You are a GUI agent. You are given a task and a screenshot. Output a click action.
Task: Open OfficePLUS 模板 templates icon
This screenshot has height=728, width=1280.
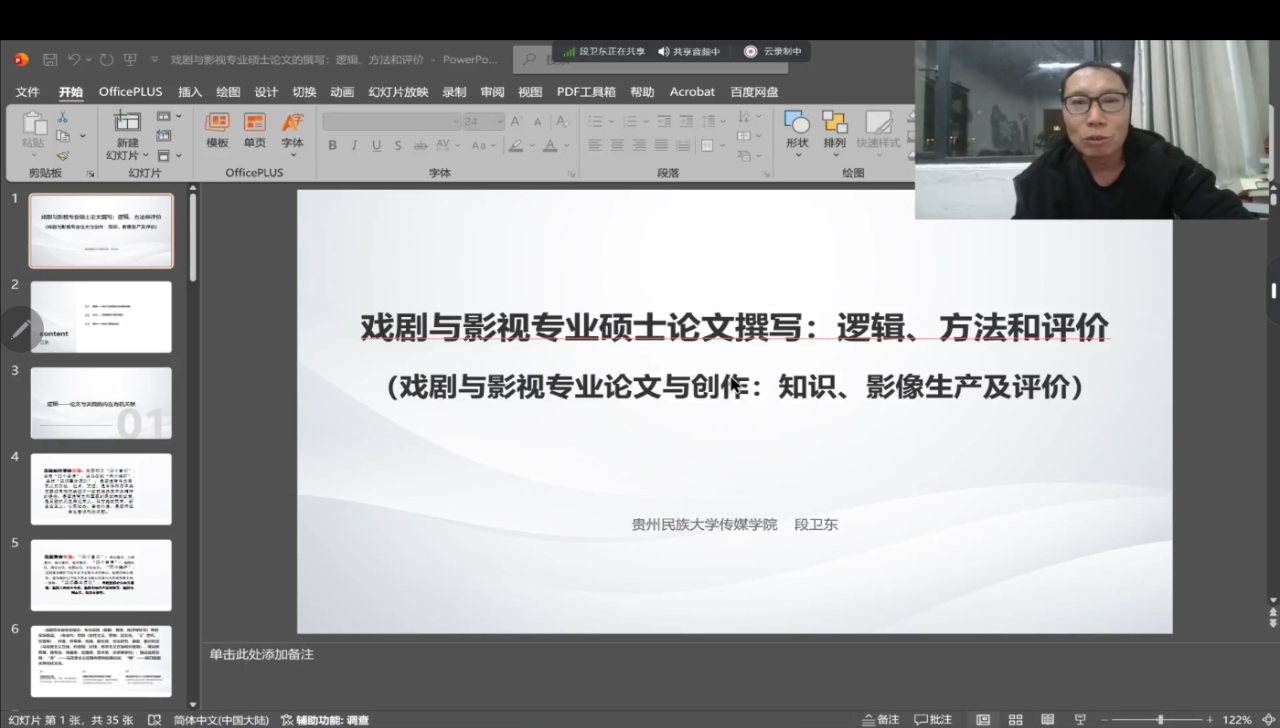[x=217, y=130]
